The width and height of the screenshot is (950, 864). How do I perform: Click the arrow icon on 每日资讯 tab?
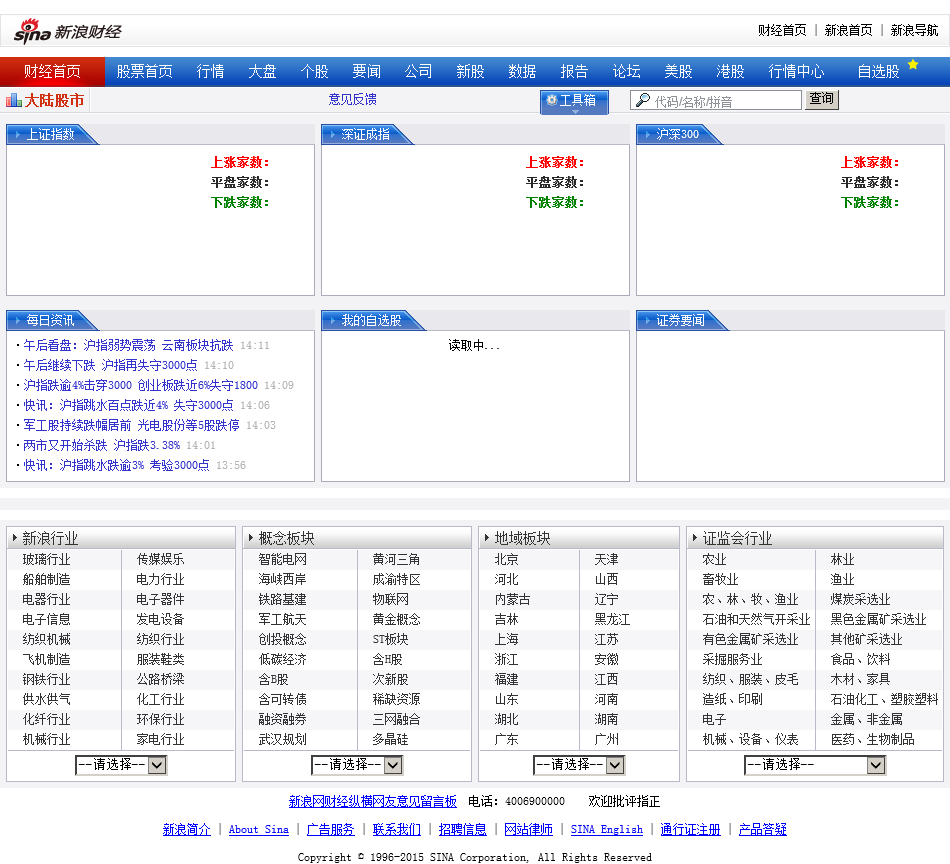[x=18, y=321]
